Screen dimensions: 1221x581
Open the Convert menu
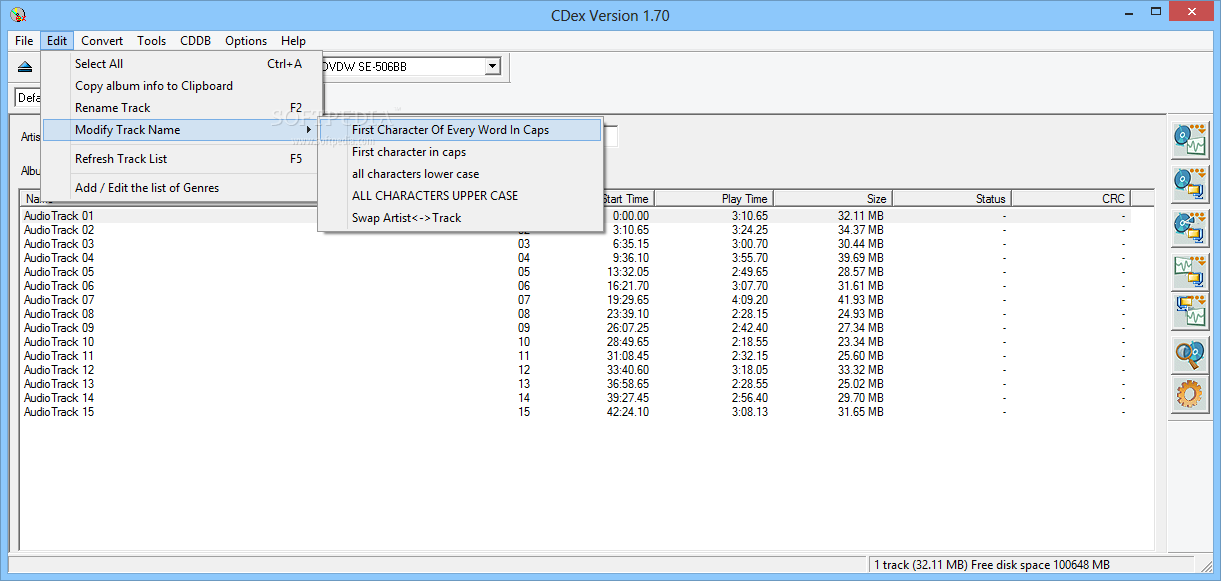102,41
